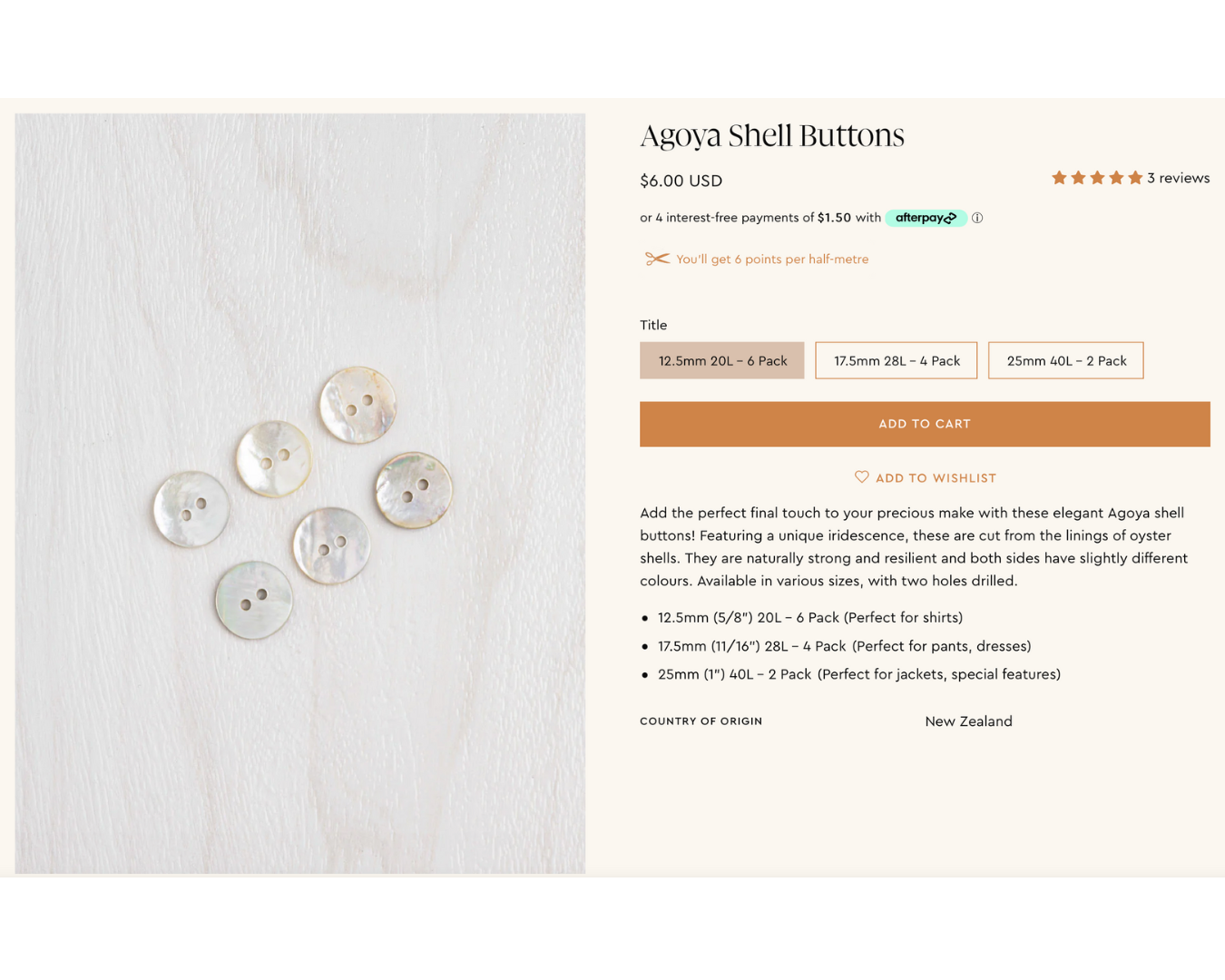Choose the 17.5mm 28L – 4 Pack variant
The height and width of the screenshot is (980, 1225).
click(x=897, y=361)
